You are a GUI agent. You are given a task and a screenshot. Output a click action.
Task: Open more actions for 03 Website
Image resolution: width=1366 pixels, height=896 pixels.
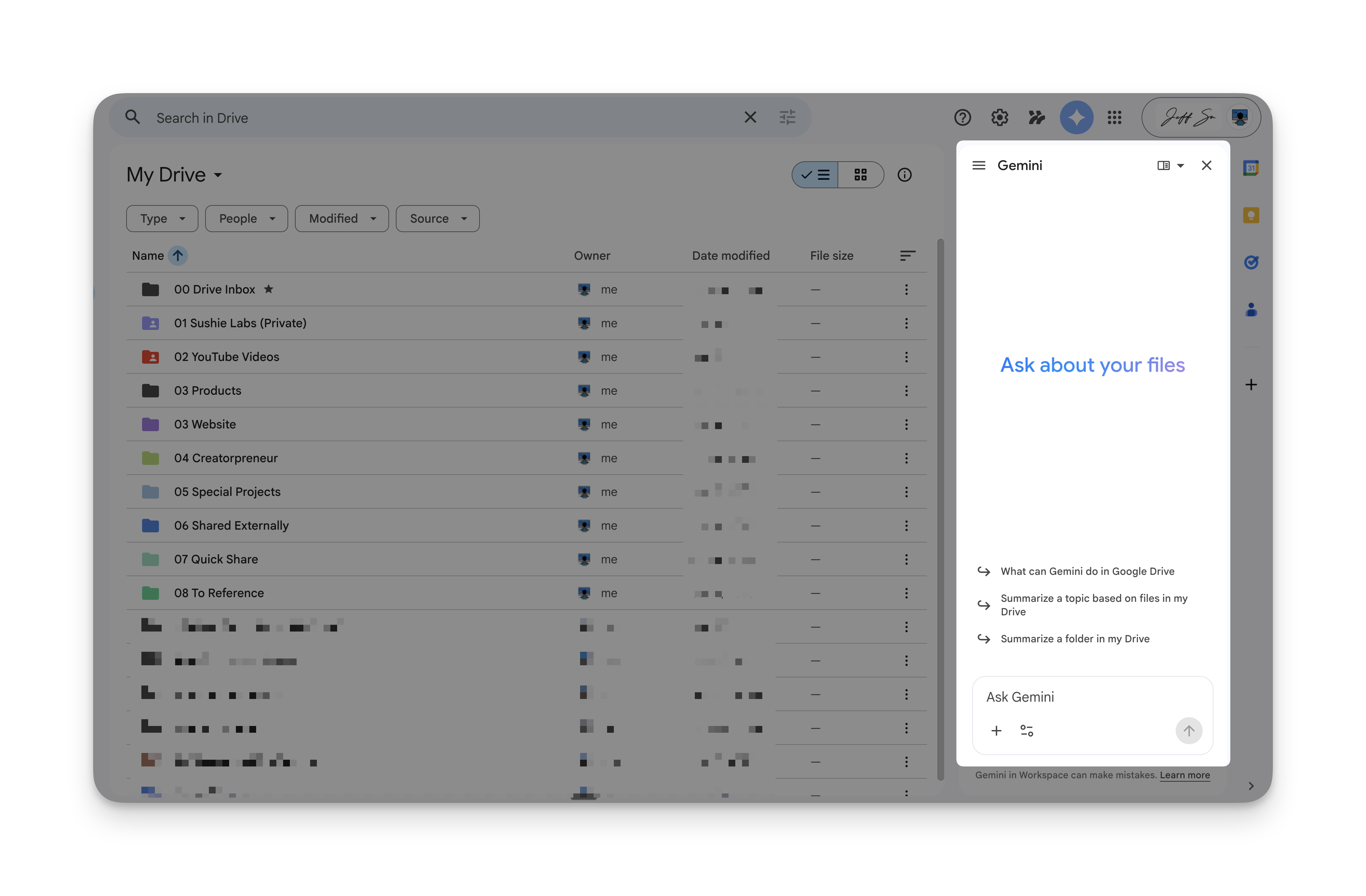906,424
